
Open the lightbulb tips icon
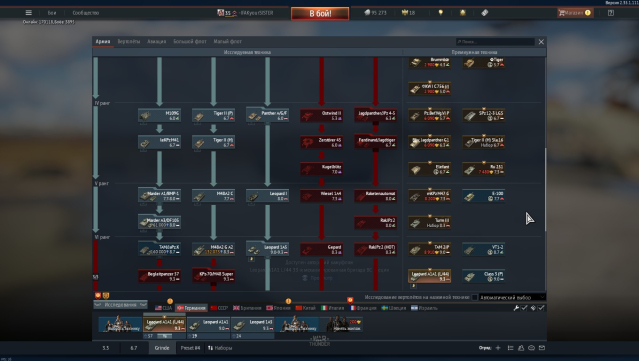tap(440, 13)
